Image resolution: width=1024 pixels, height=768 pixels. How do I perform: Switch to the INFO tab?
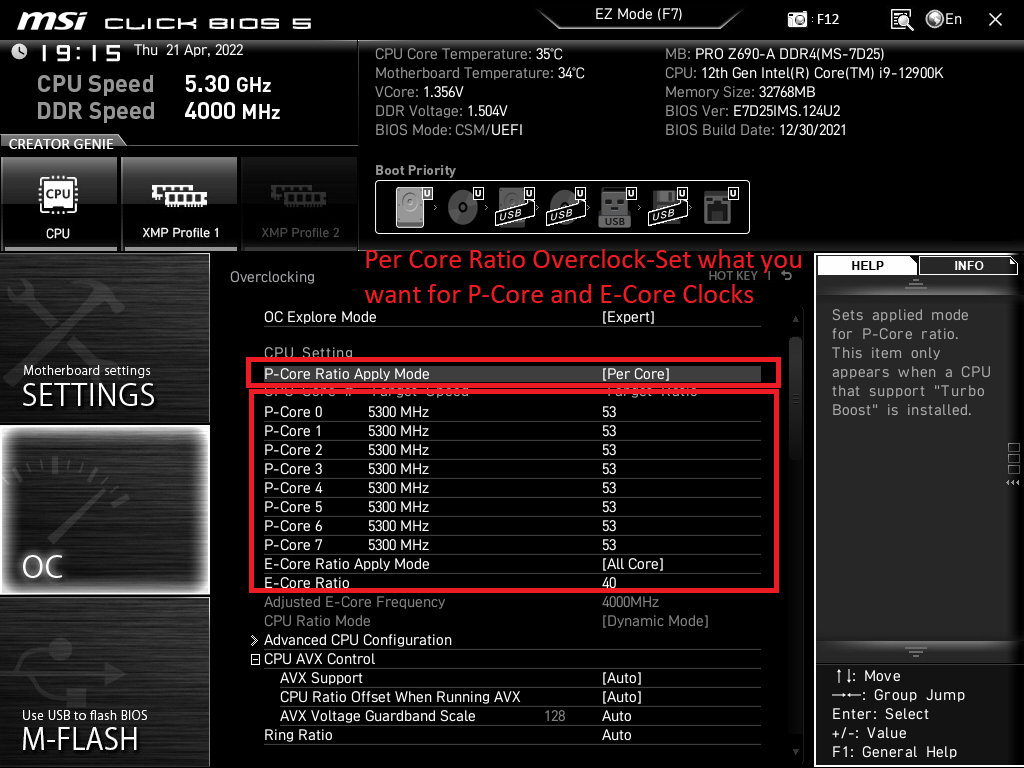968,266
